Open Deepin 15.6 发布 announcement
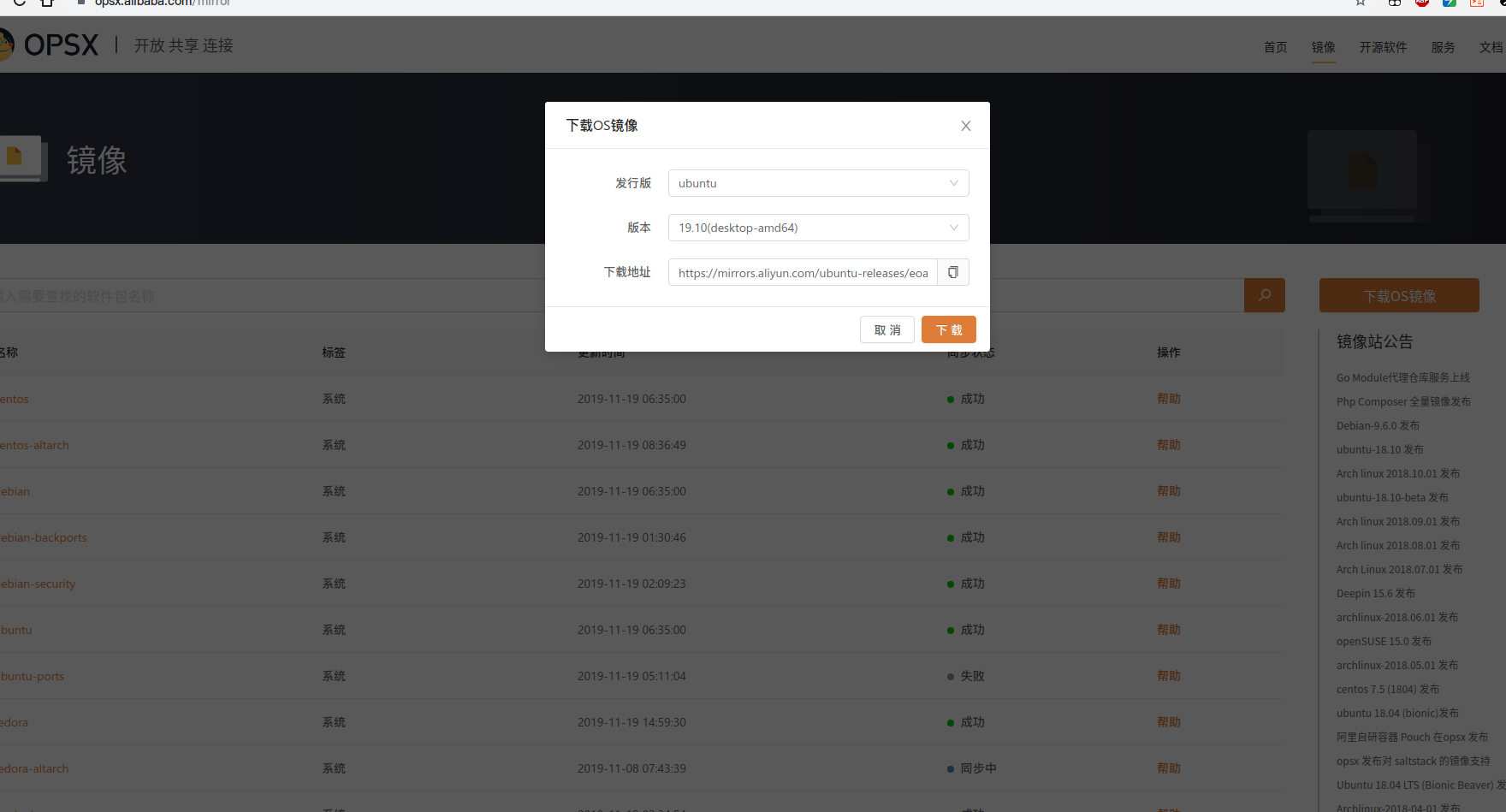The width and height of the screenshot is (1506, 812). point(1376,593)
